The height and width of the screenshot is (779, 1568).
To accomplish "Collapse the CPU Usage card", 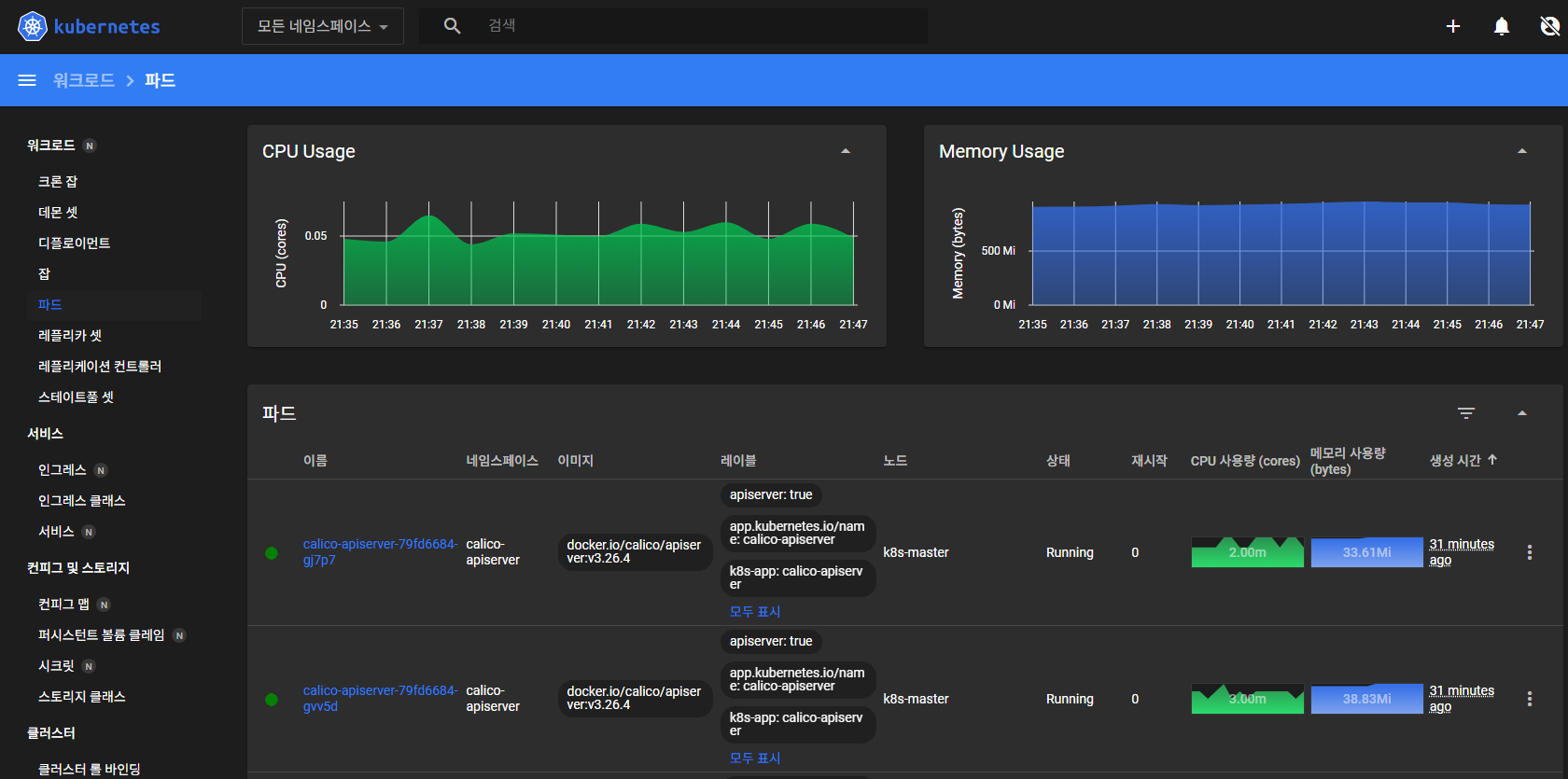I will point(846,151).
